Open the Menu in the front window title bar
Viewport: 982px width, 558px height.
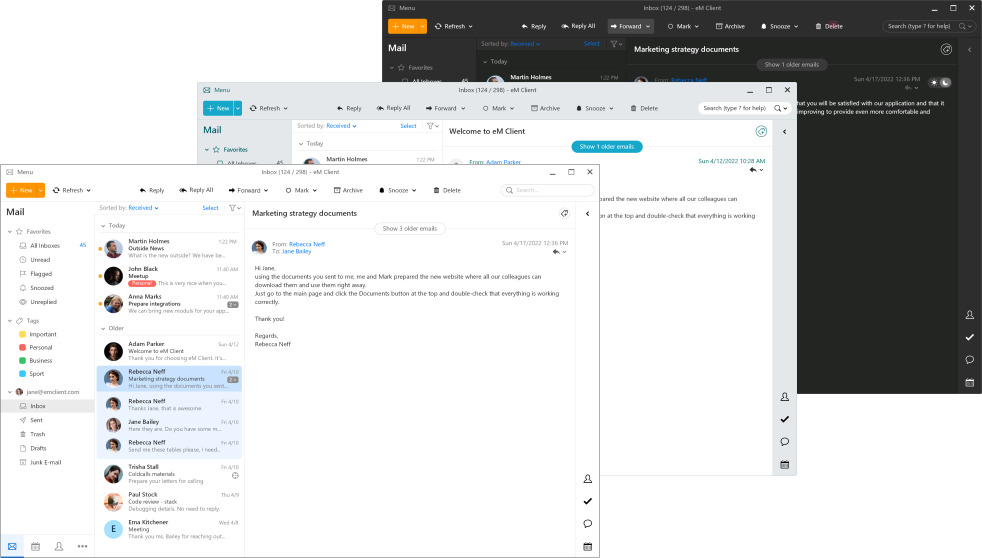pos(19,172)
